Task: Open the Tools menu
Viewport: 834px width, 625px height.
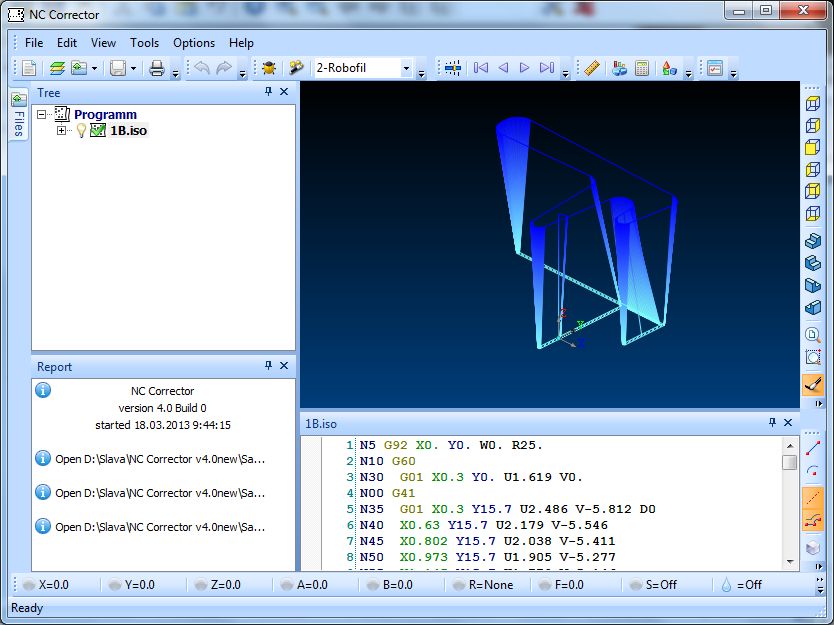Action: [x=145, y=43]
